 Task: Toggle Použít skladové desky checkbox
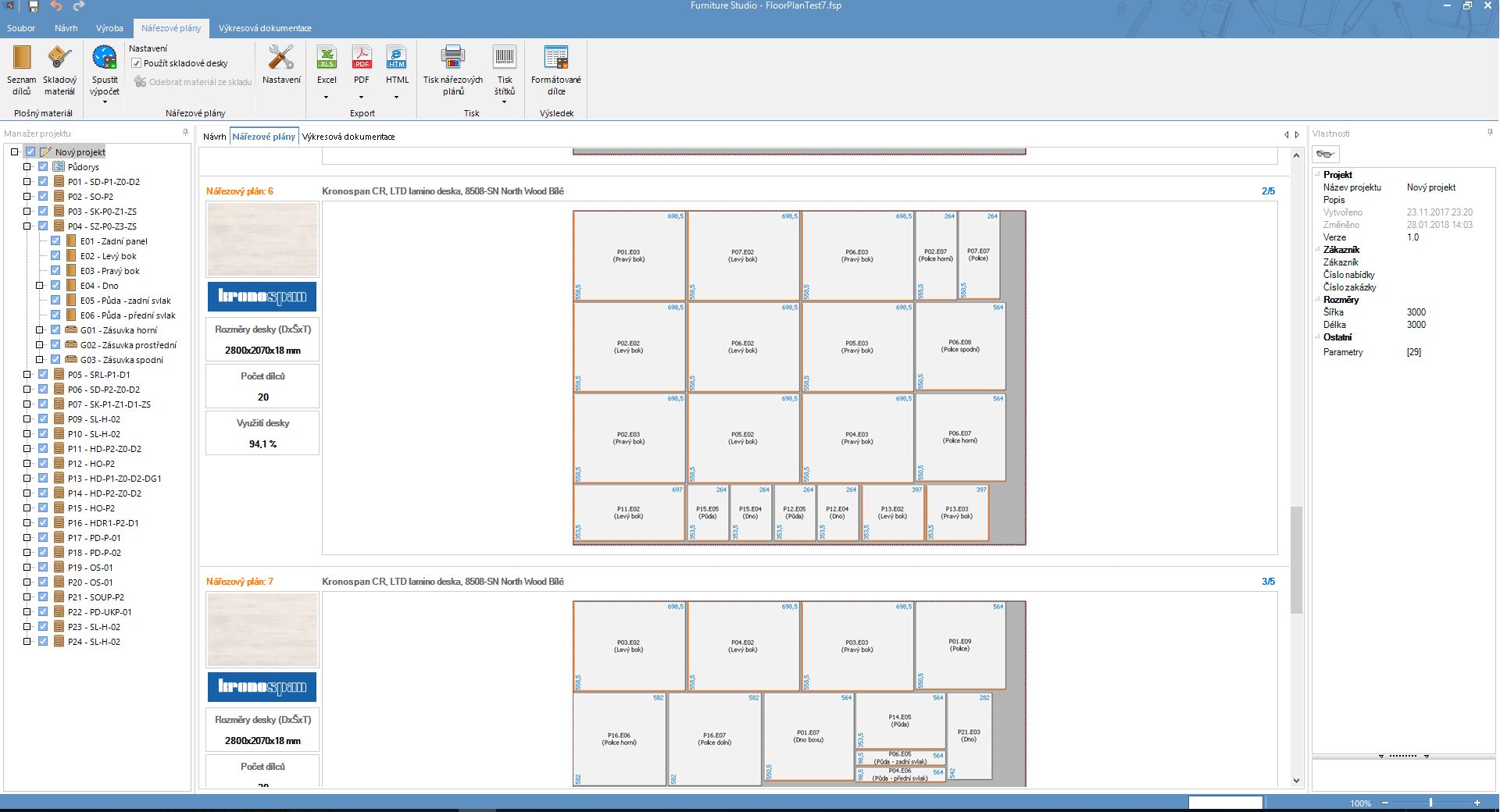pos(137,63)
